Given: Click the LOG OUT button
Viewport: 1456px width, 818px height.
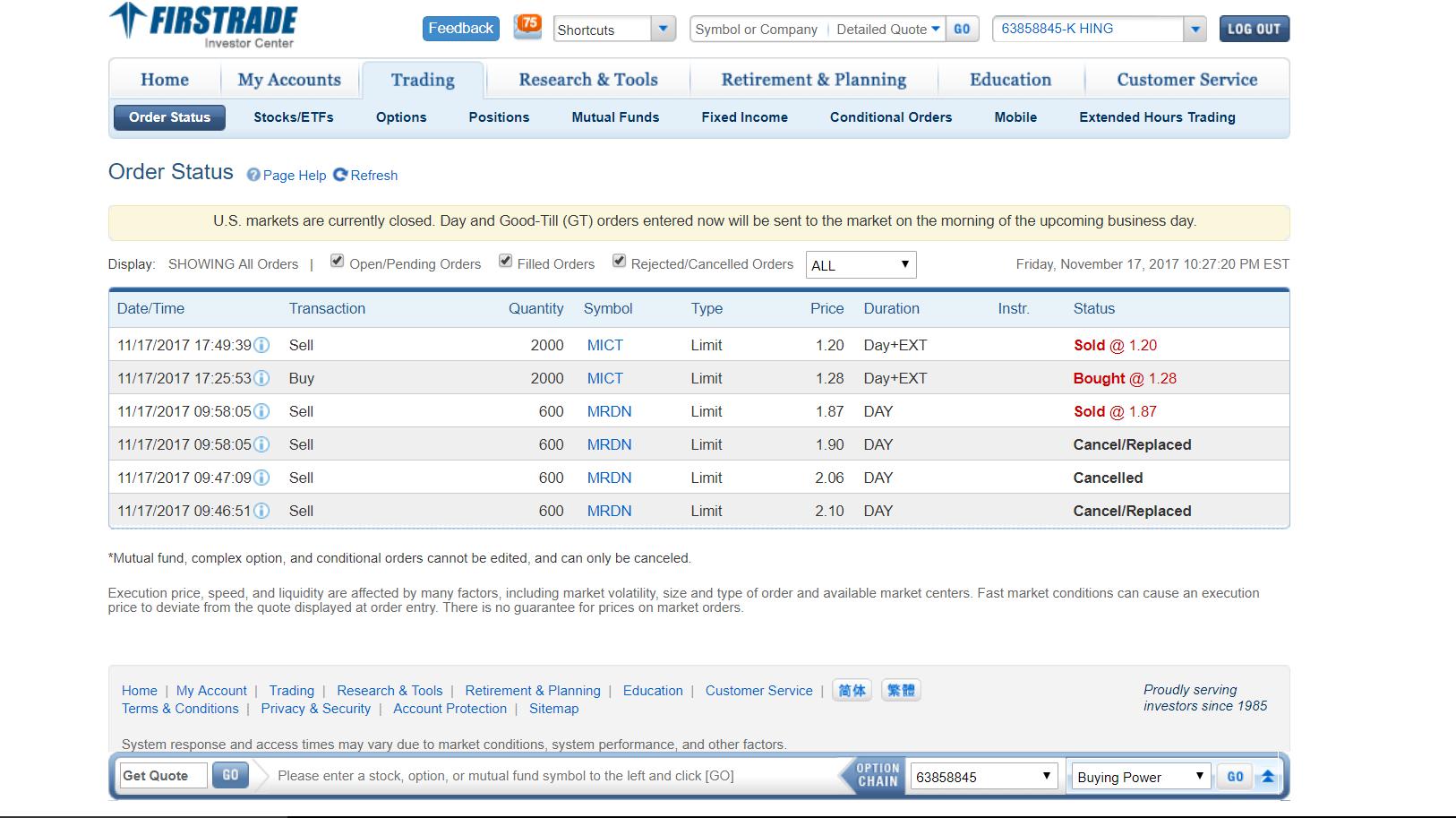Looking at the screenshot, I should click(1255, 29).
